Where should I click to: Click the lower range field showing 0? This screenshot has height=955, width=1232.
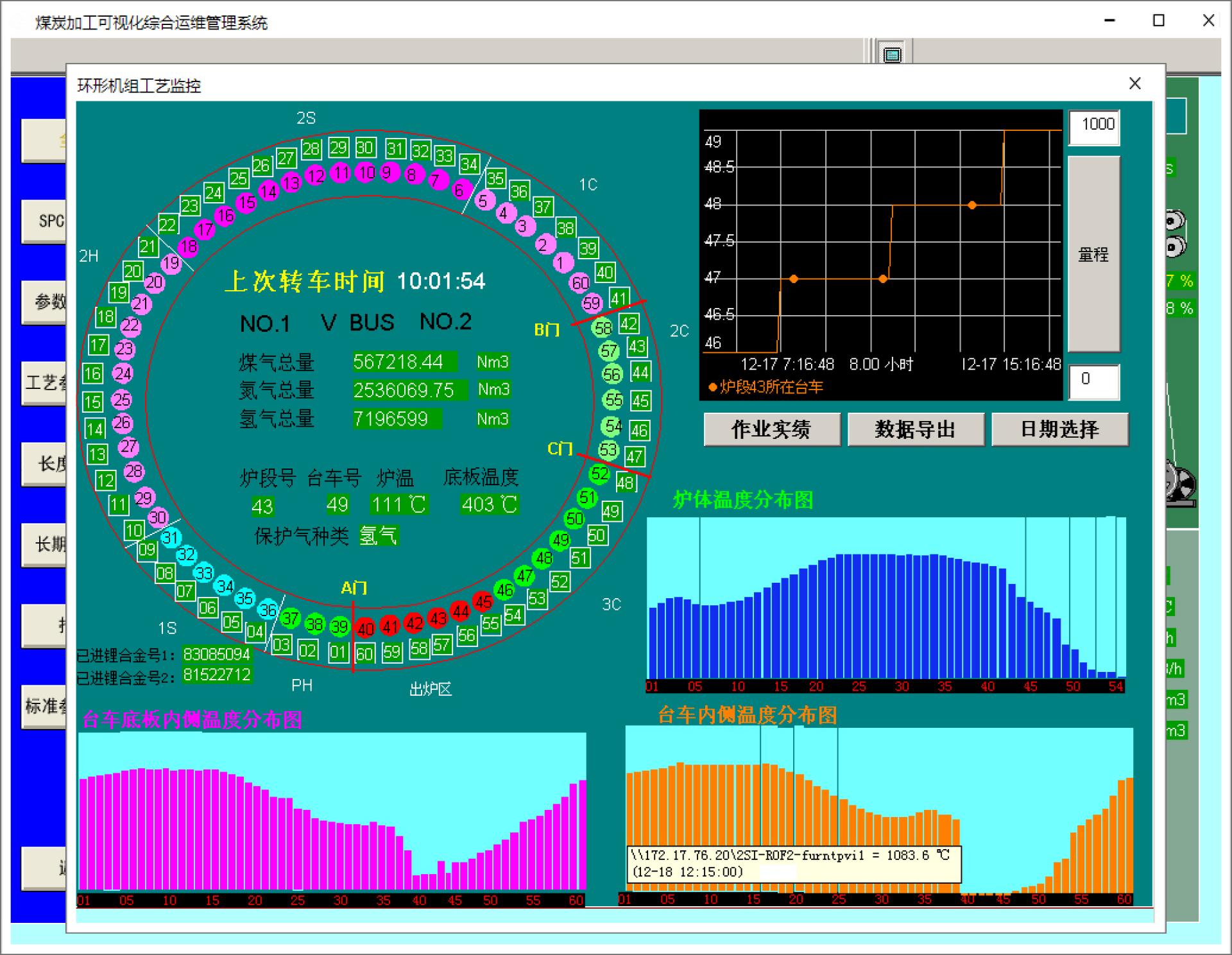click(1094, 380)
